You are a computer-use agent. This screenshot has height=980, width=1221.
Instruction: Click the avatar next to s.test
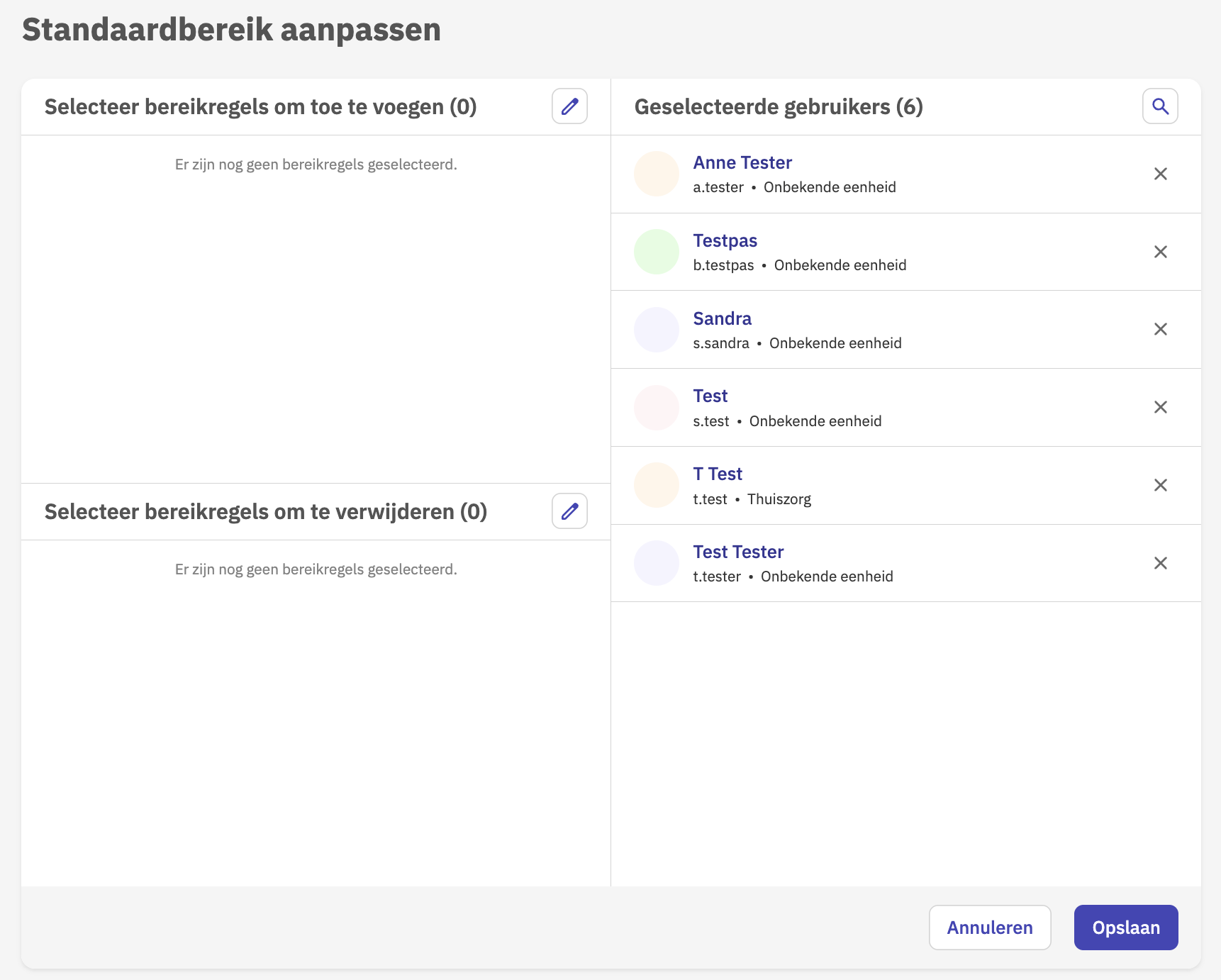coord(657,408)
